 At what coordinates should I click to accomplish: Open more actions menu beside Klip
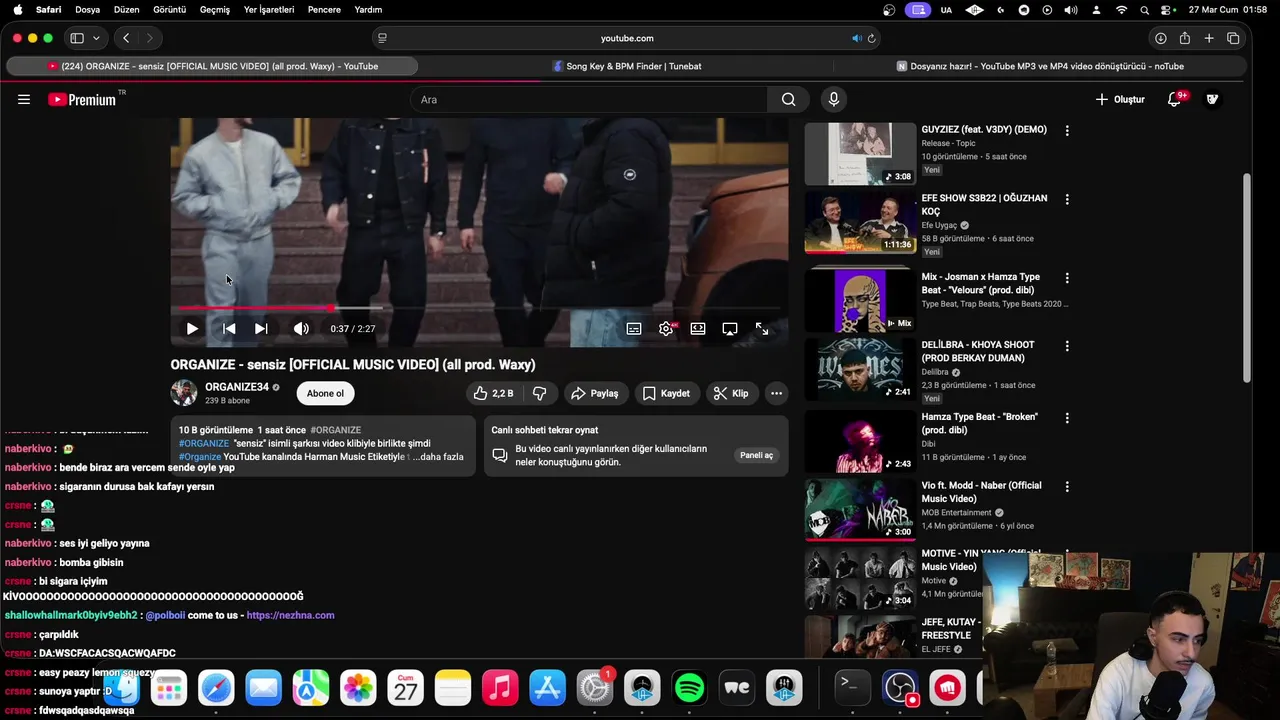pyautogui.click(x=776, y=393)
